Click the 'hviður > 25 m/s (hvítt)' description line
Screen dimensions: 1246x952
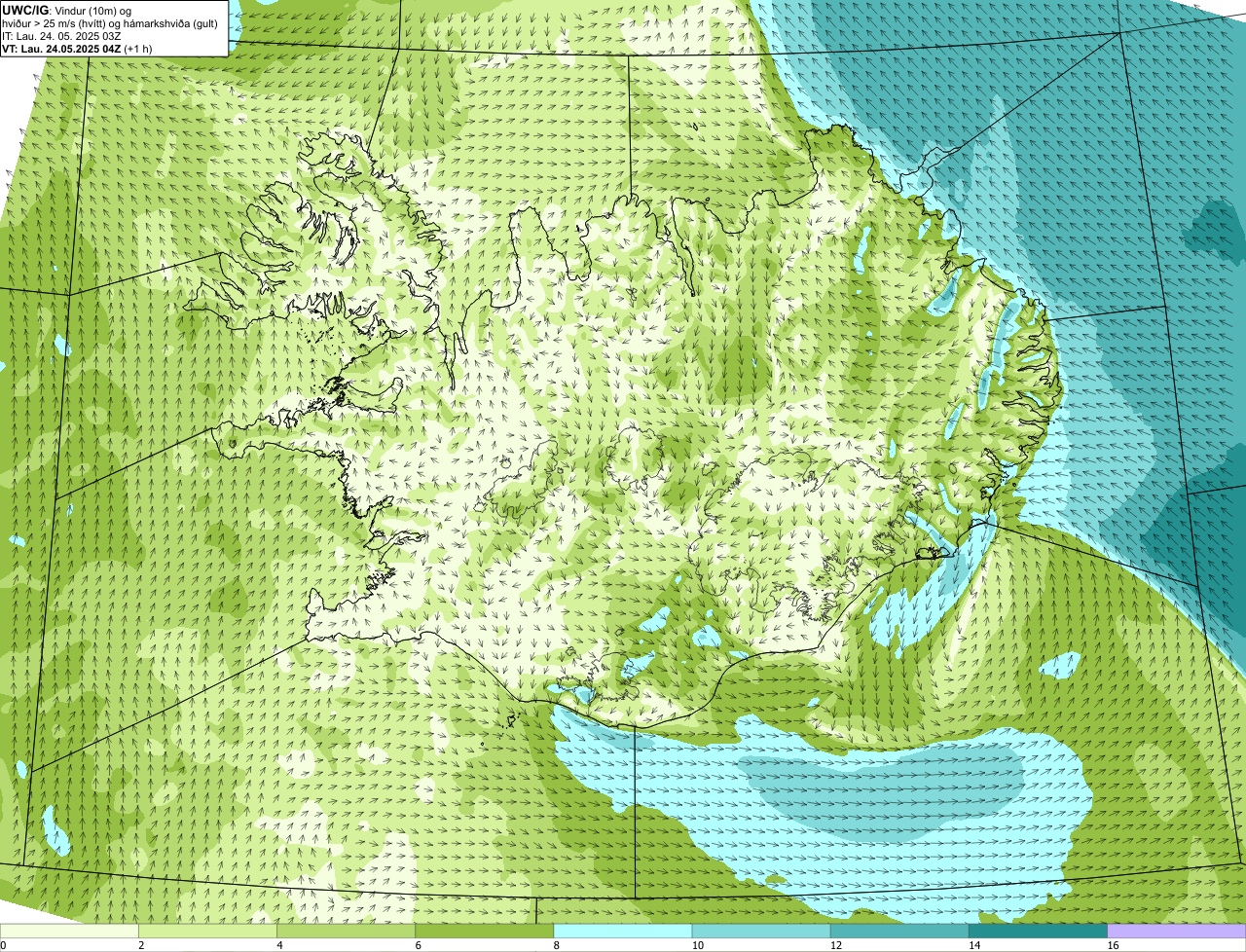point(110,23)
